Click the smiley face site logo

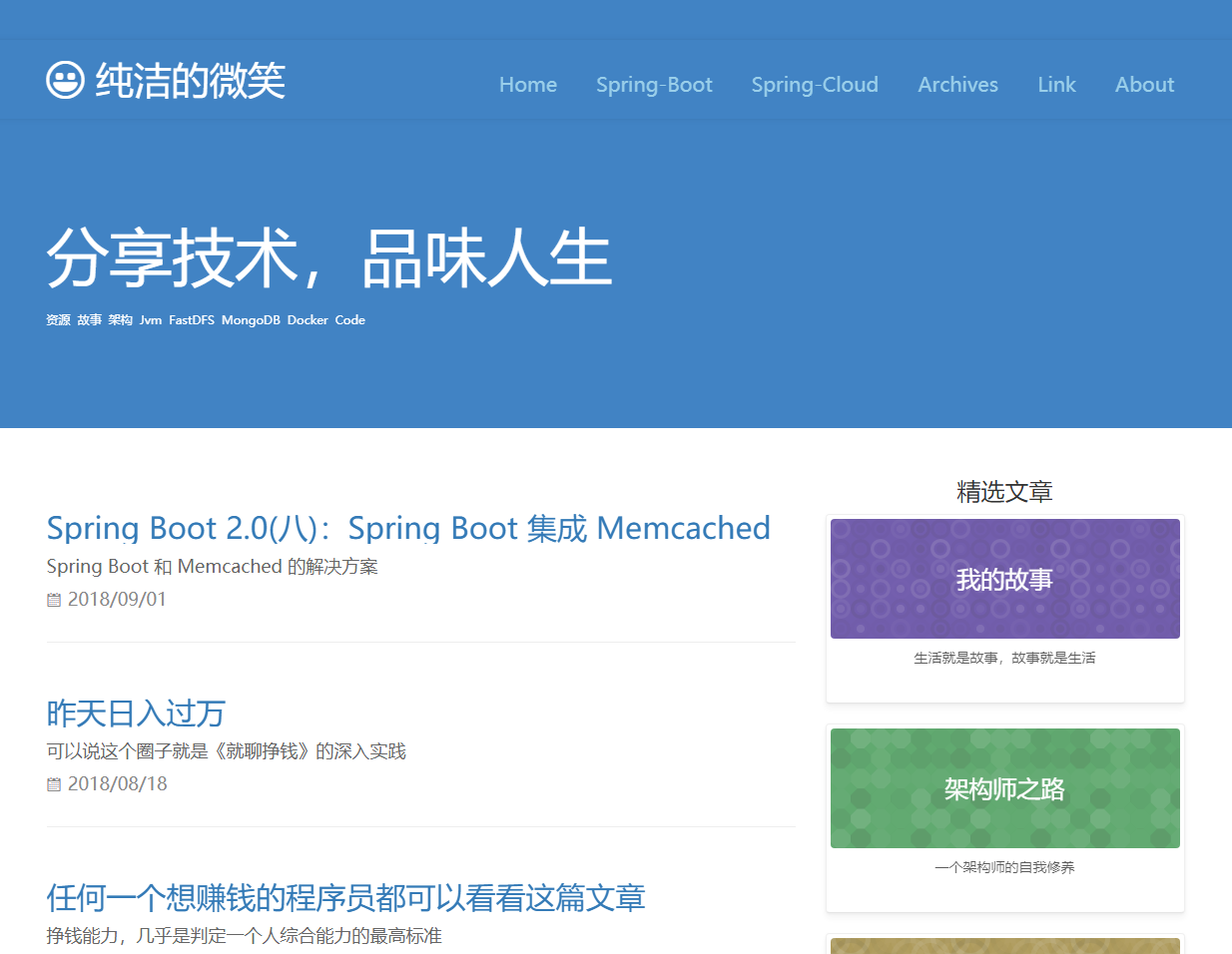point(64,79)
